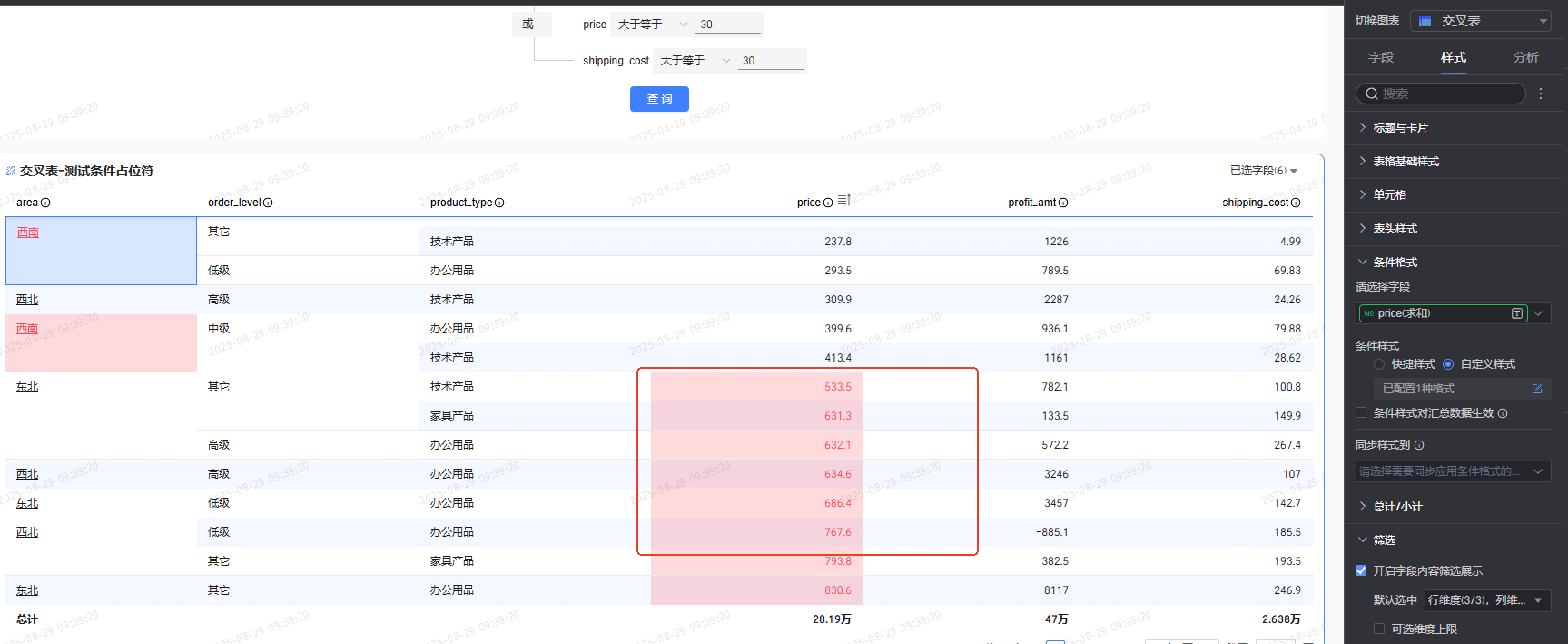Viewport: 1568px width, 644px height.
Task: Click the info icon beside 同步样式到
Action: click(x=1419, y=445)
